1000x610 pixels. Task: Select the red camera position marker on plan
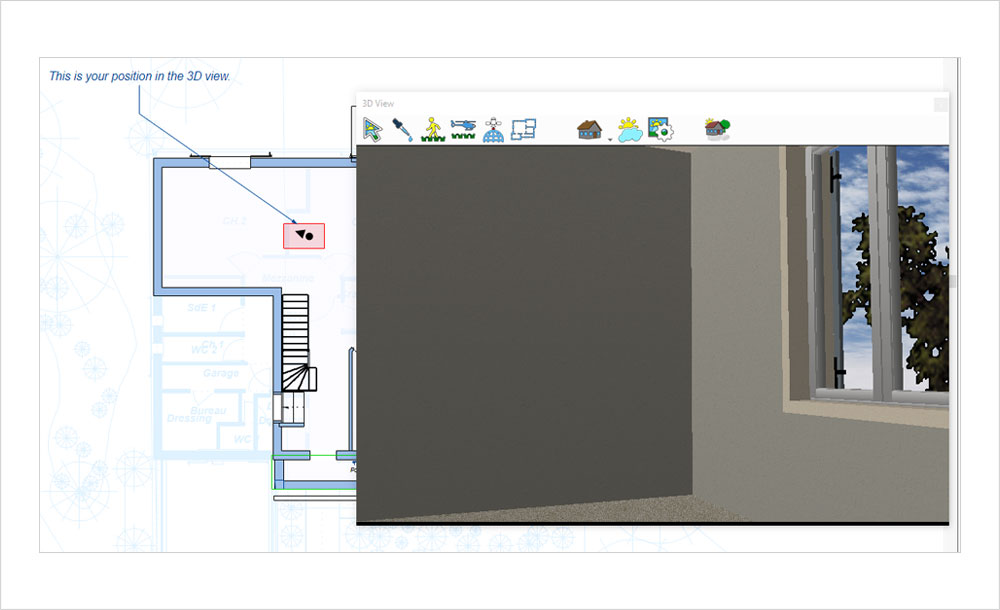304,236
